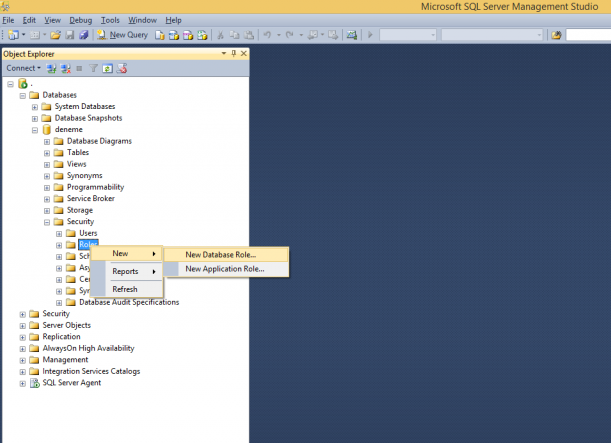Open the Reports context submenu
The width and height of the screenshot is (611, 443).
point(127,271)
